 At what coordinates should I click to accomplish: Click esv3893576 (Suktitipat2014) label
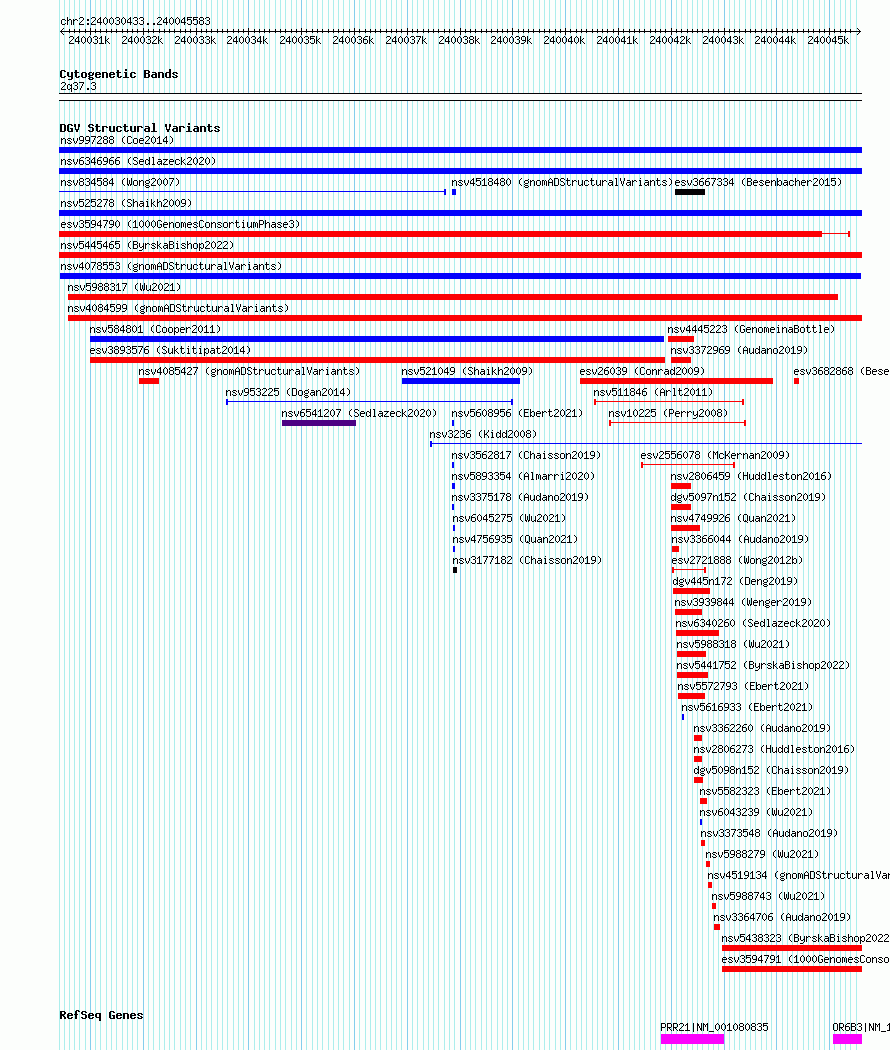pyautogui.click(x=170, y=350)
